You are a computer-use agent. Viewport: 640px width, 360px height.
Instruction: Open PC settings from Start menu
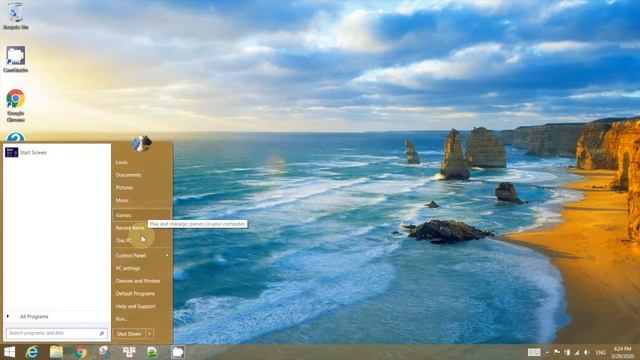[128, 268]
